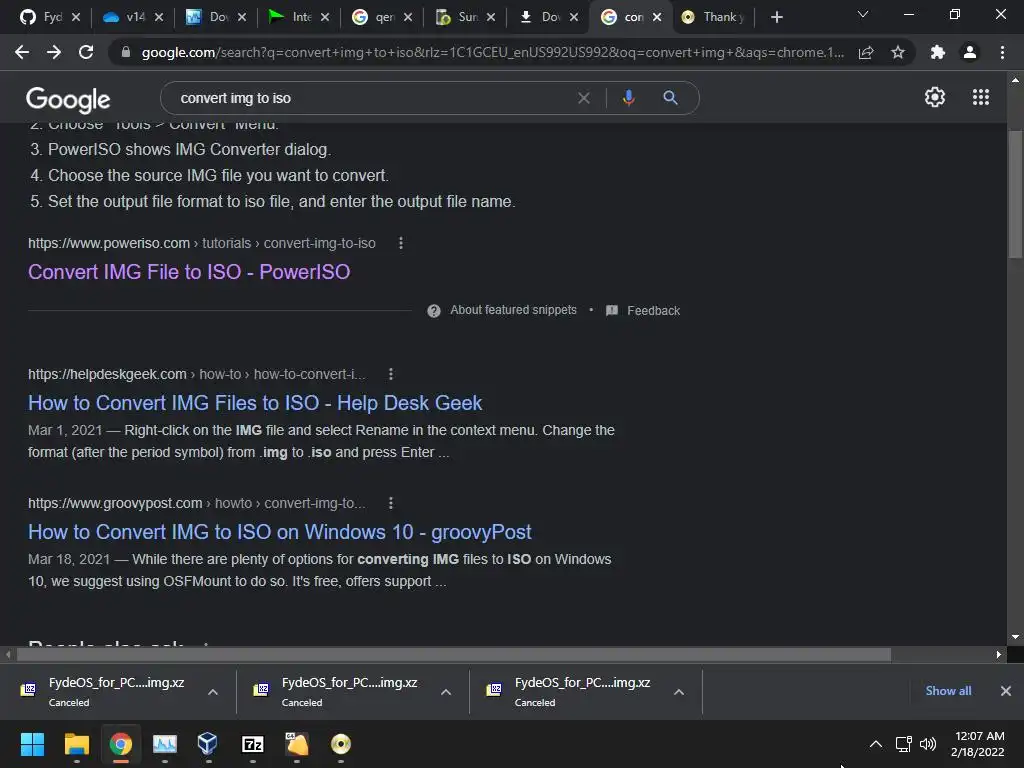
Task: Expand third canceled FydeOS download options
Action: coord(679,692)
